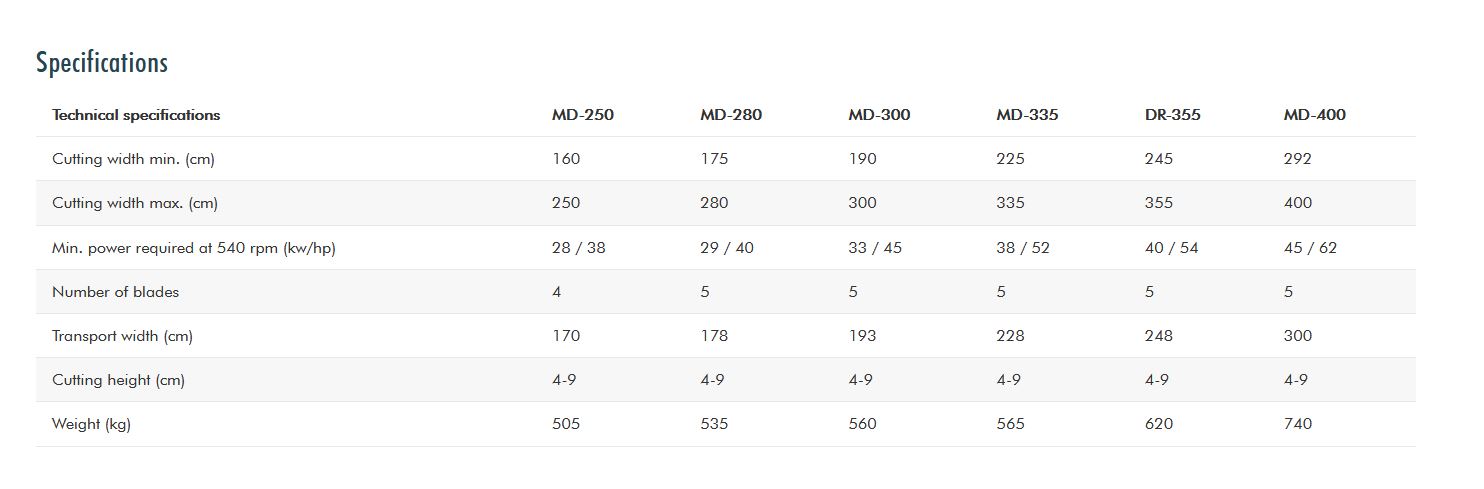Click the Transport width row label

[x=122, y=336]
